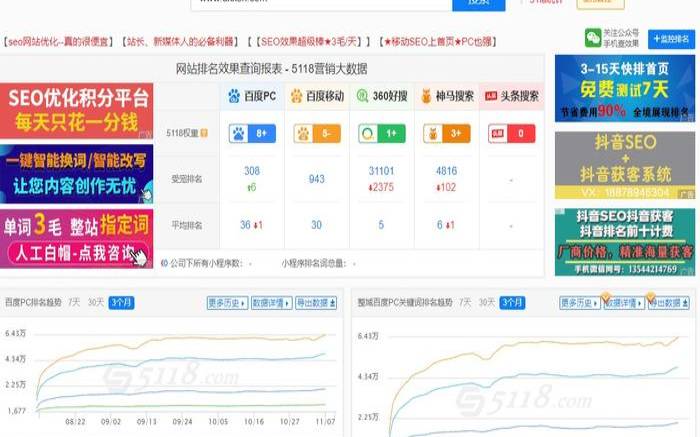This screenshot has width=700, height=437.
Task: Select 30天 tab in 整域百度PC关键词排名趋势
Action: [x=487, y=302]
